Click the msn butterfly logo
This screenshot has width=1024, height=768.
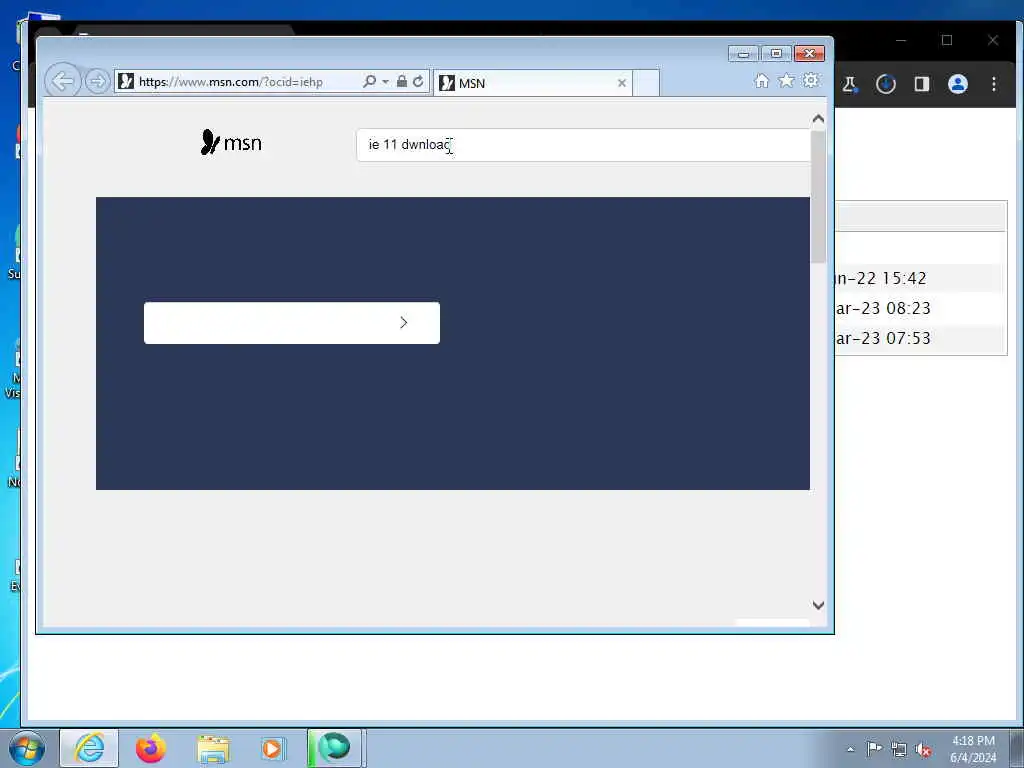[x=231, y=142]
